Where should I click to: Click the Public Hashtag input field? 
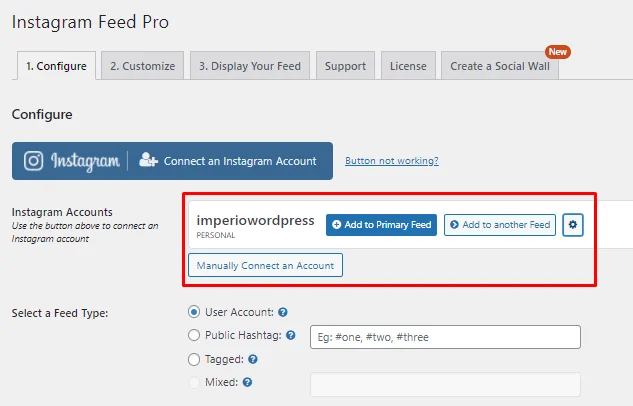[x=445, y=337]
